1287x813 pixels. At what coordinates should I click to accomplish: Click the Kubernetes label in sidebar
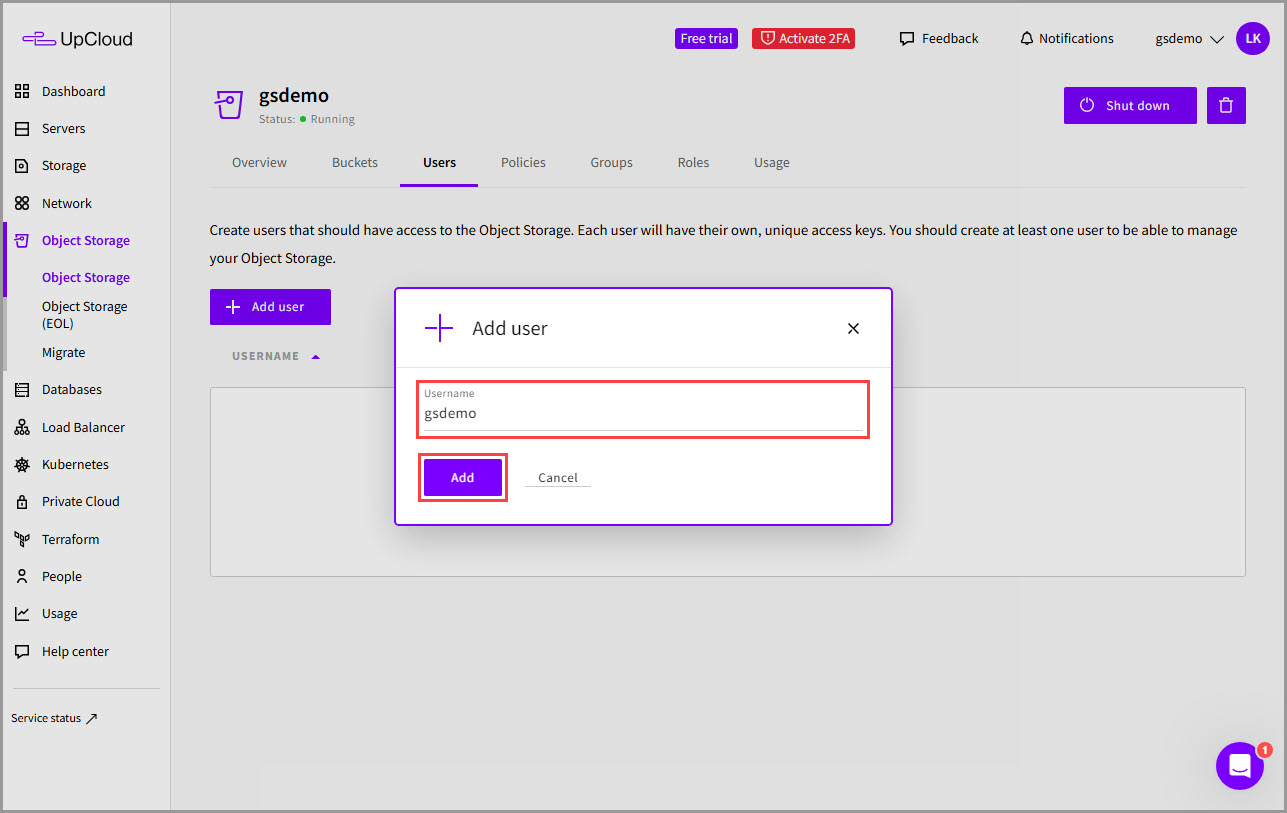pos(75,465)
